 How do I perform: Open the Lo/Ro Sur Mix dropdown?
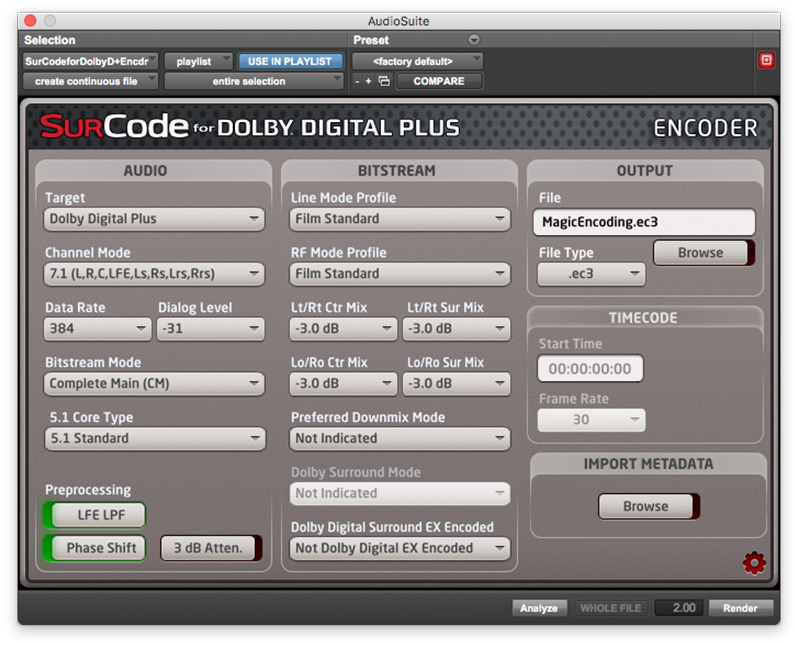coord(456,384)
